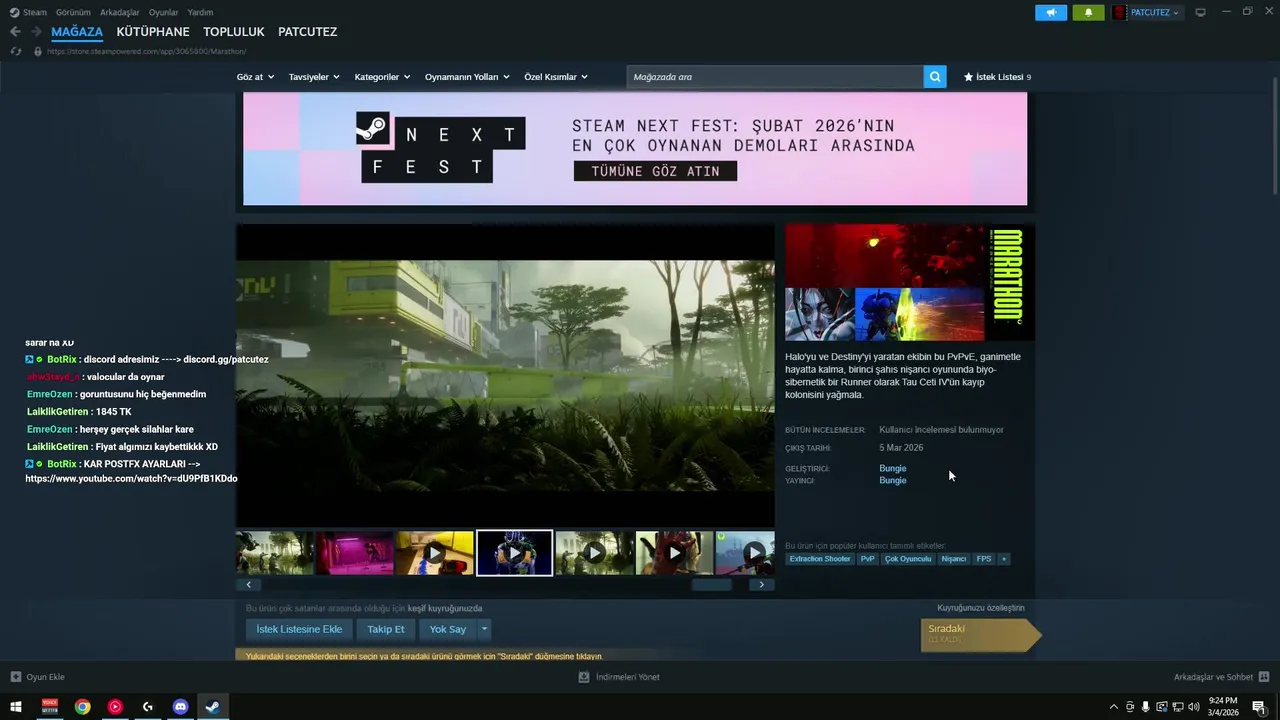This screenshot has width=1280, height=720.
Task: Click the blue magnifier search button
Action: click(x=935, y=77)
